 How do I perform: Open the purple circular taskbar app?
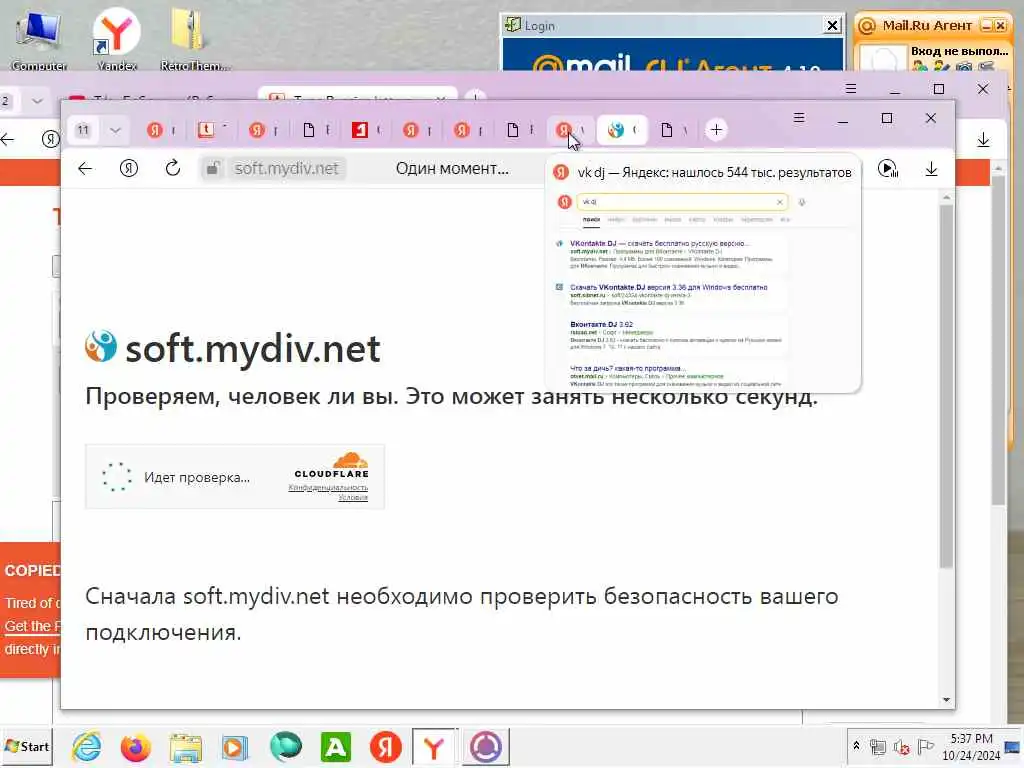(x=486, y=746)
